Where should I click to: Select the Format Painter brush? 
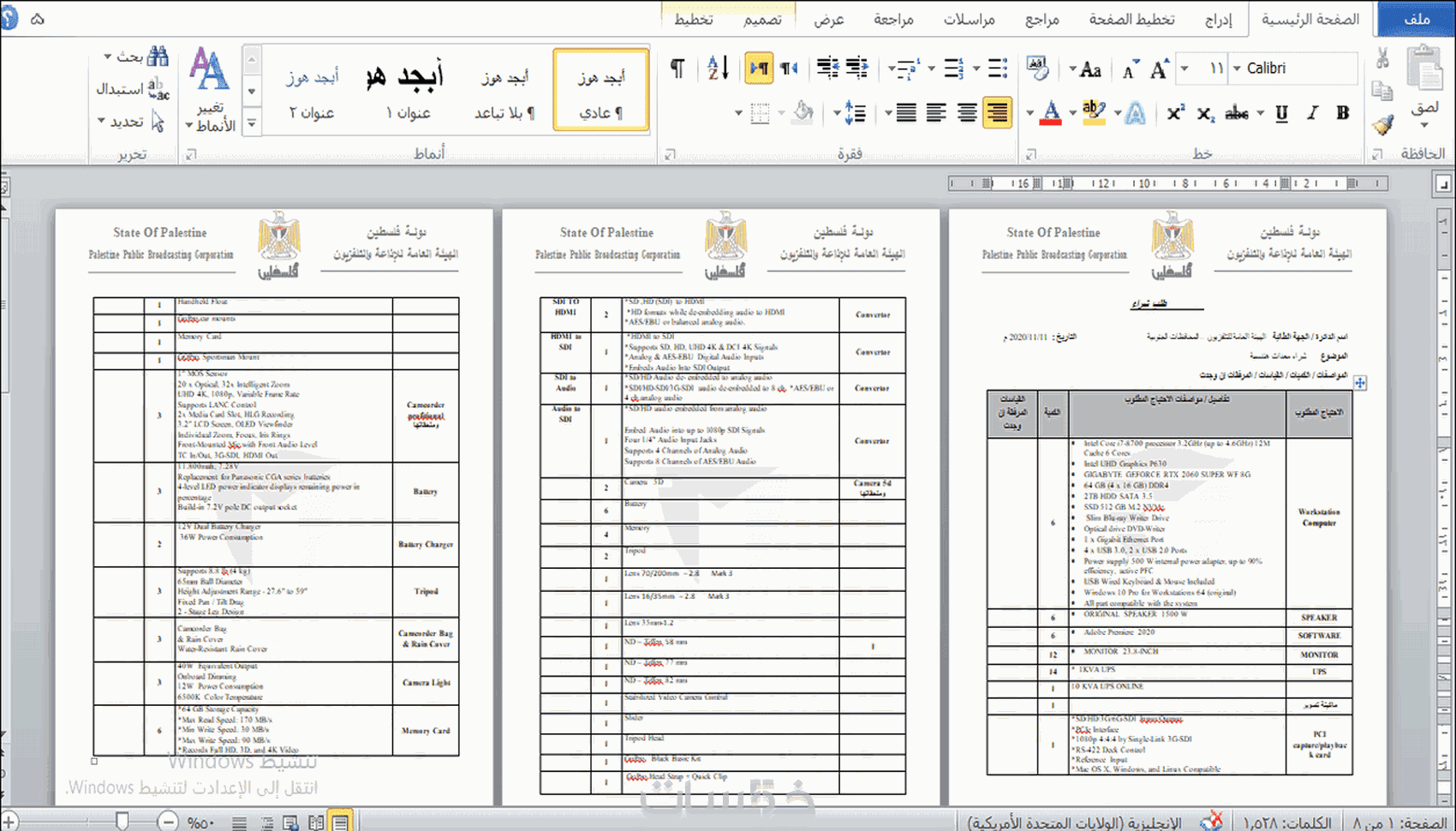click(x=1382, y=125)
